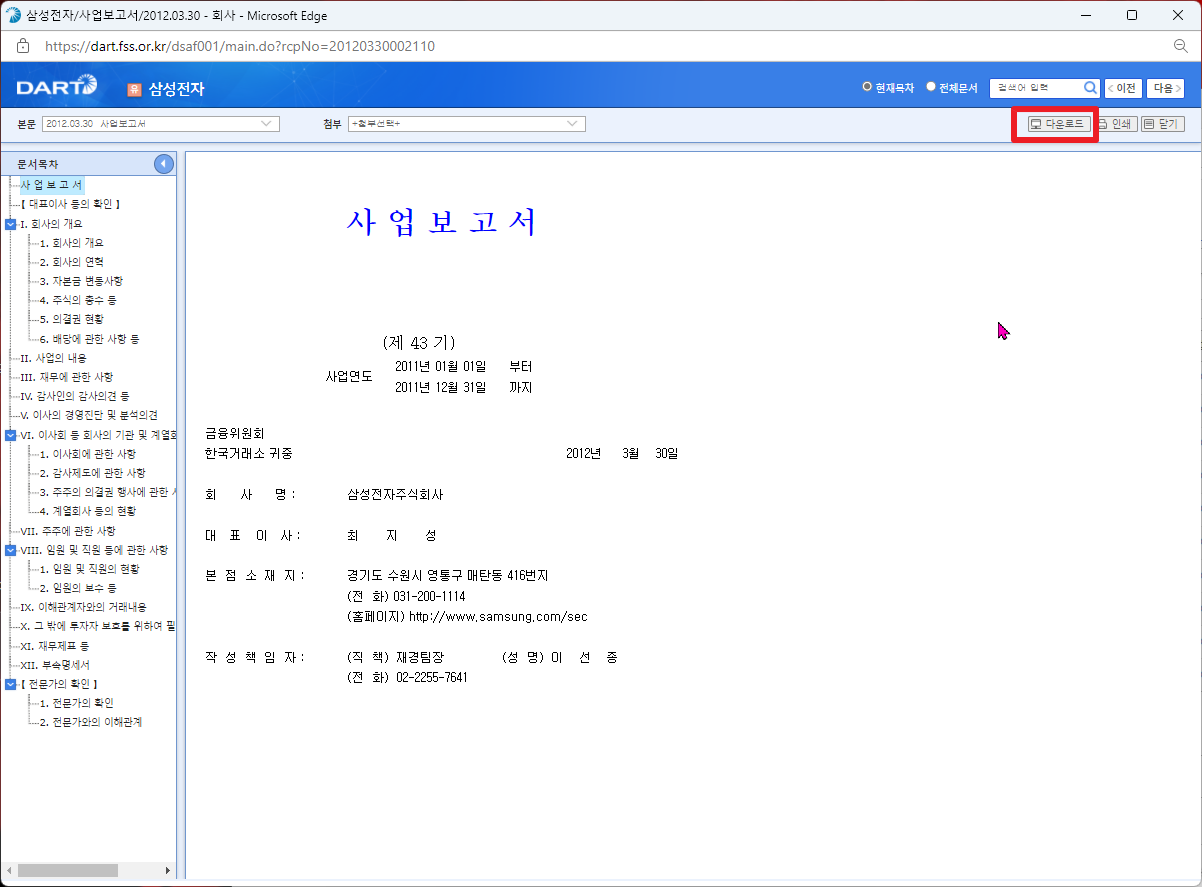
Task: Collapse the 전문가의 확인 tree node
Action: pos(10,684)
